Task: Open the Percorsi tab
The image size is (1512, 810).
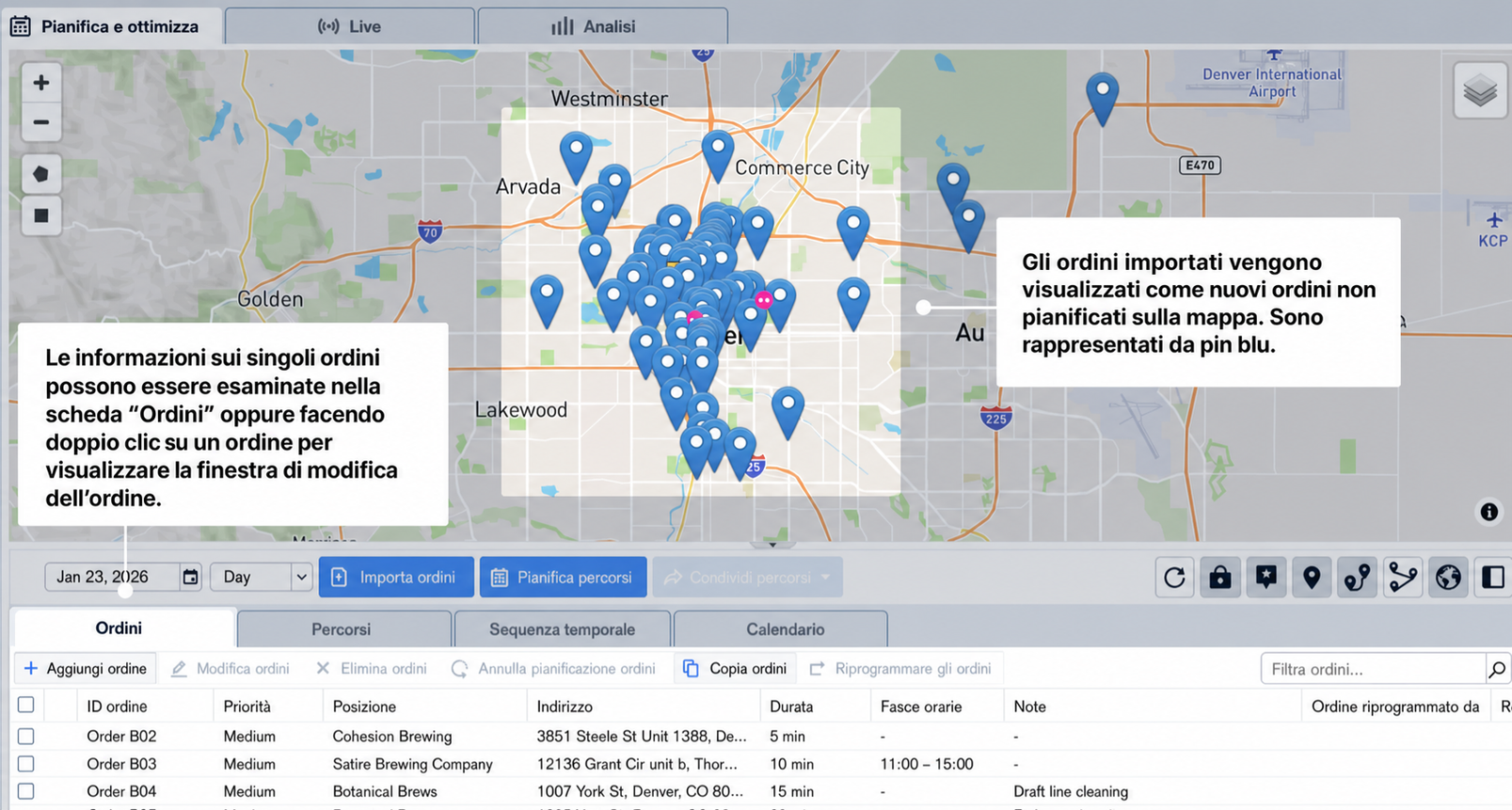Action: [x=343, y=629]
